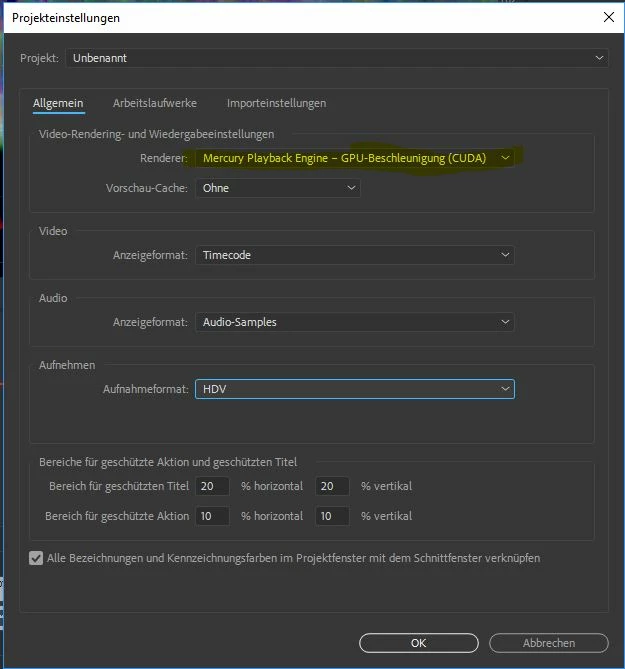Screen dimensions: 625x669
Task: Open the Projekt dropdown showing Unbenannt
Action: point(337,58)
